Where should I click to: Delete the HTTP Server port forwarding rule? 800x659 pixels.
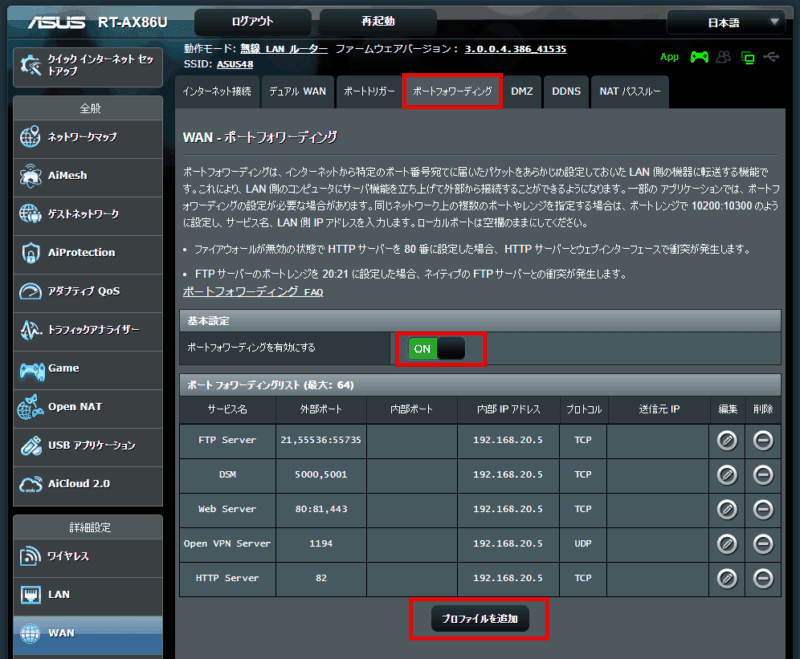pos(763,578)
